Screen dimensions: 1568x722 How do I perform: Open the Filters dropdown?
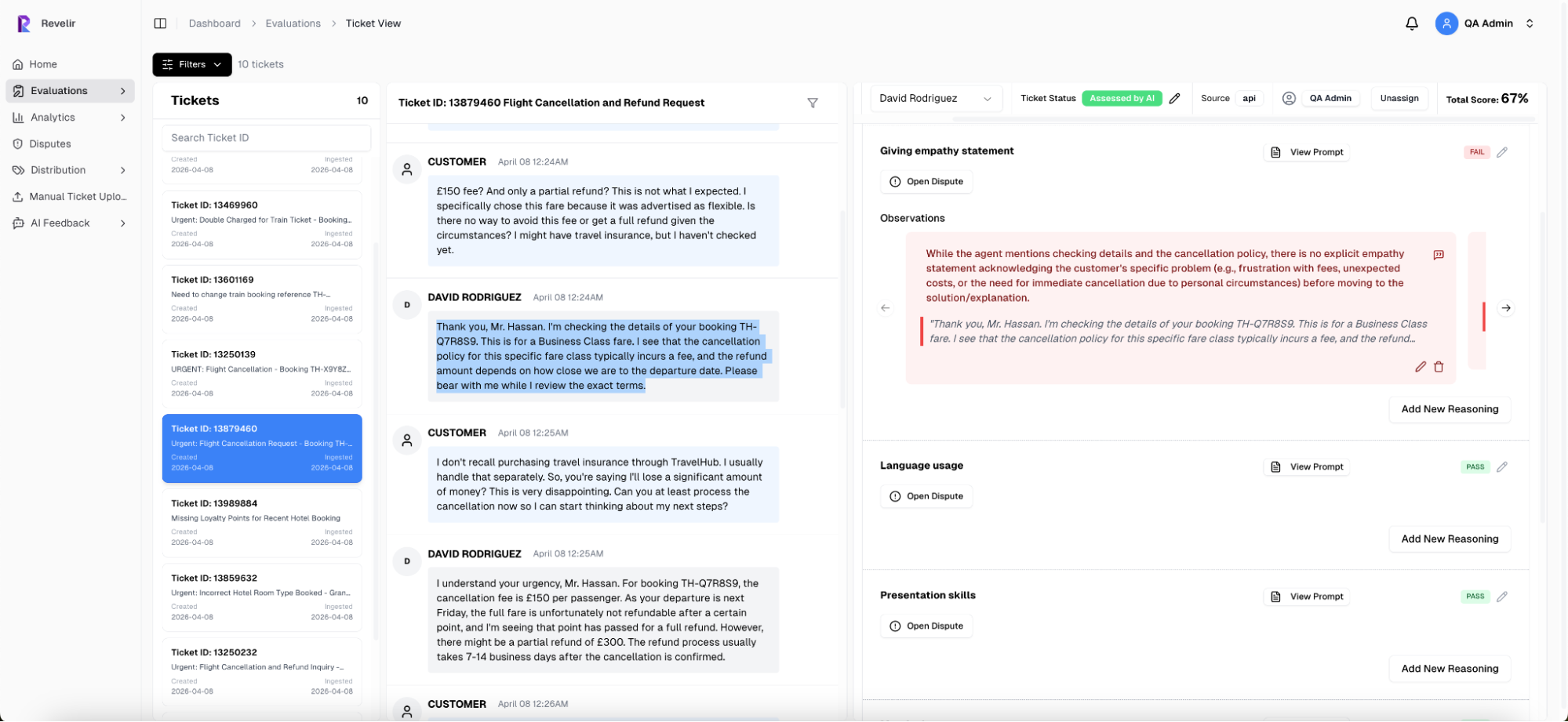pos(192,64)
